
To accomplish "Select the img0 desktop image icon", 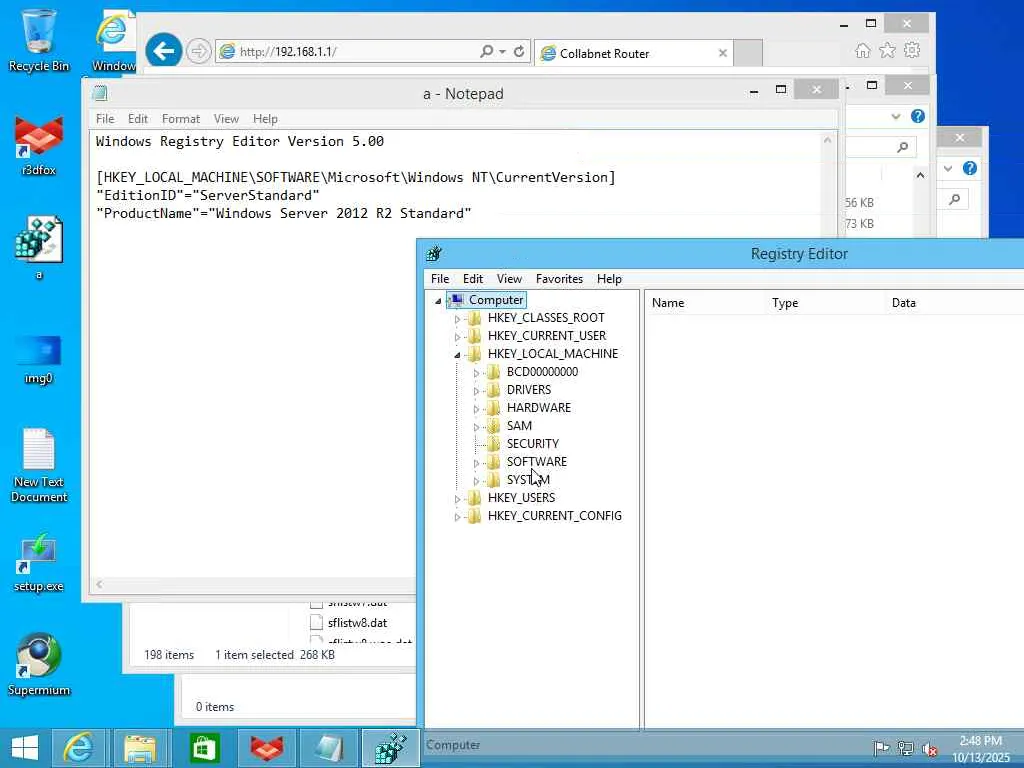I will point(39,359).
